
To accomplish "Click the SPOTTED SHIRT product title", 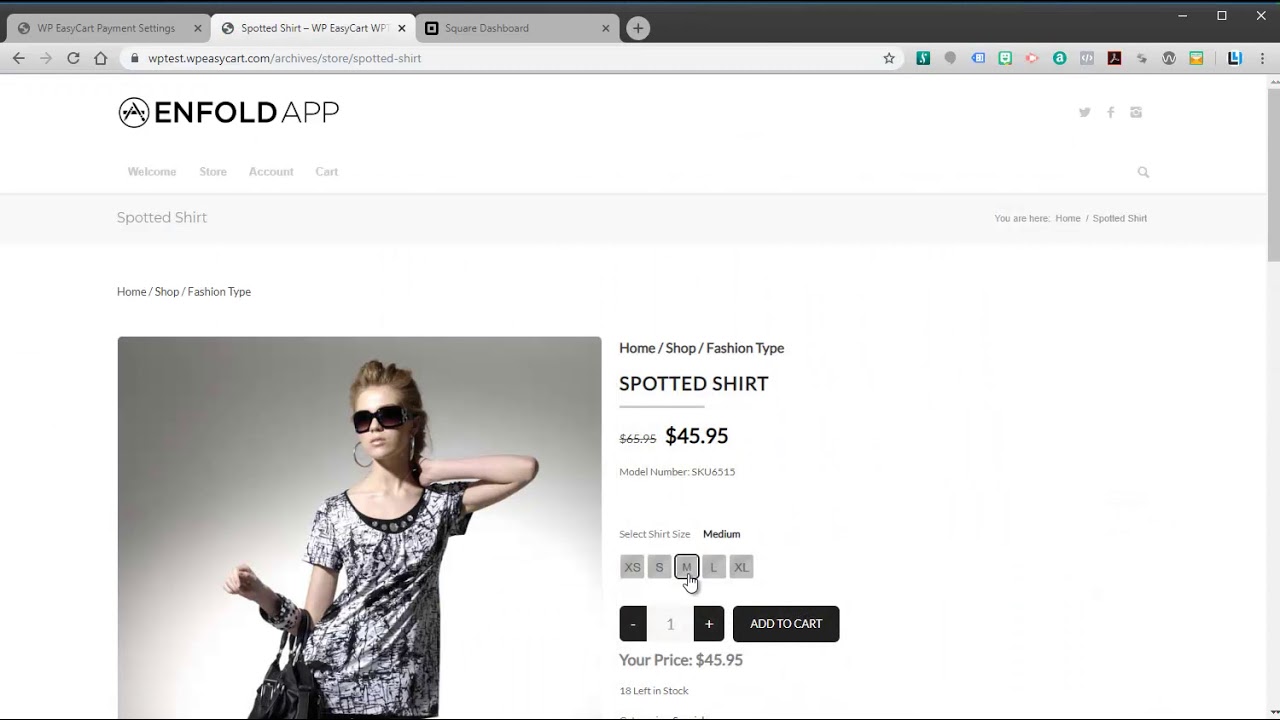I will (694, 384).
